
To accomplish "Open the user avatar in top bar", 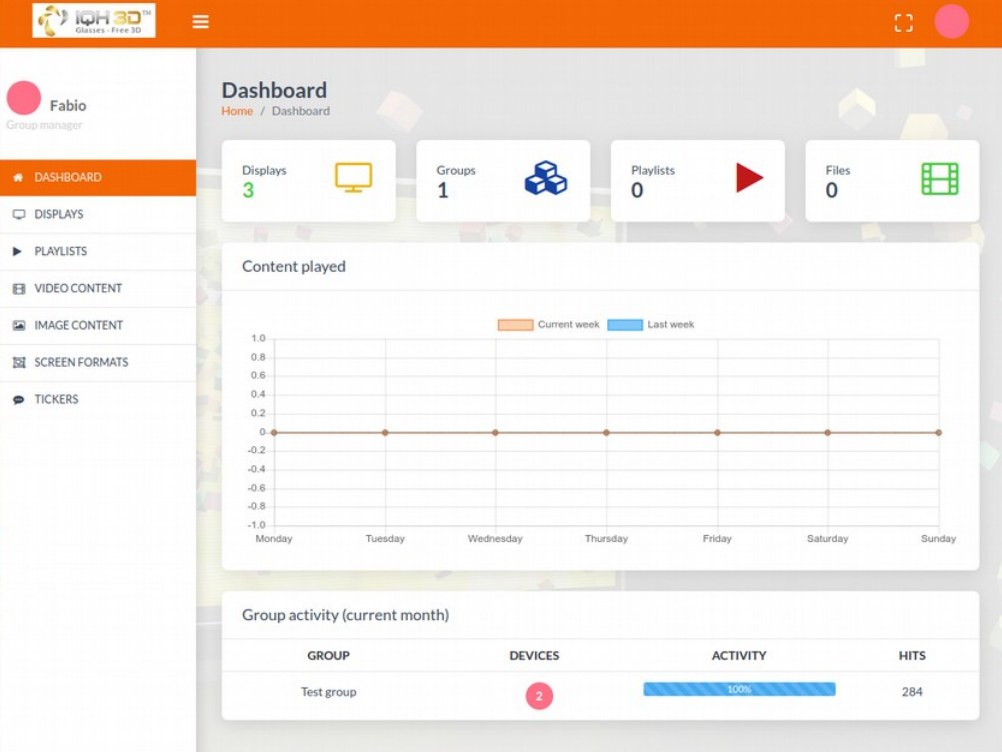I will click(951, 22).
